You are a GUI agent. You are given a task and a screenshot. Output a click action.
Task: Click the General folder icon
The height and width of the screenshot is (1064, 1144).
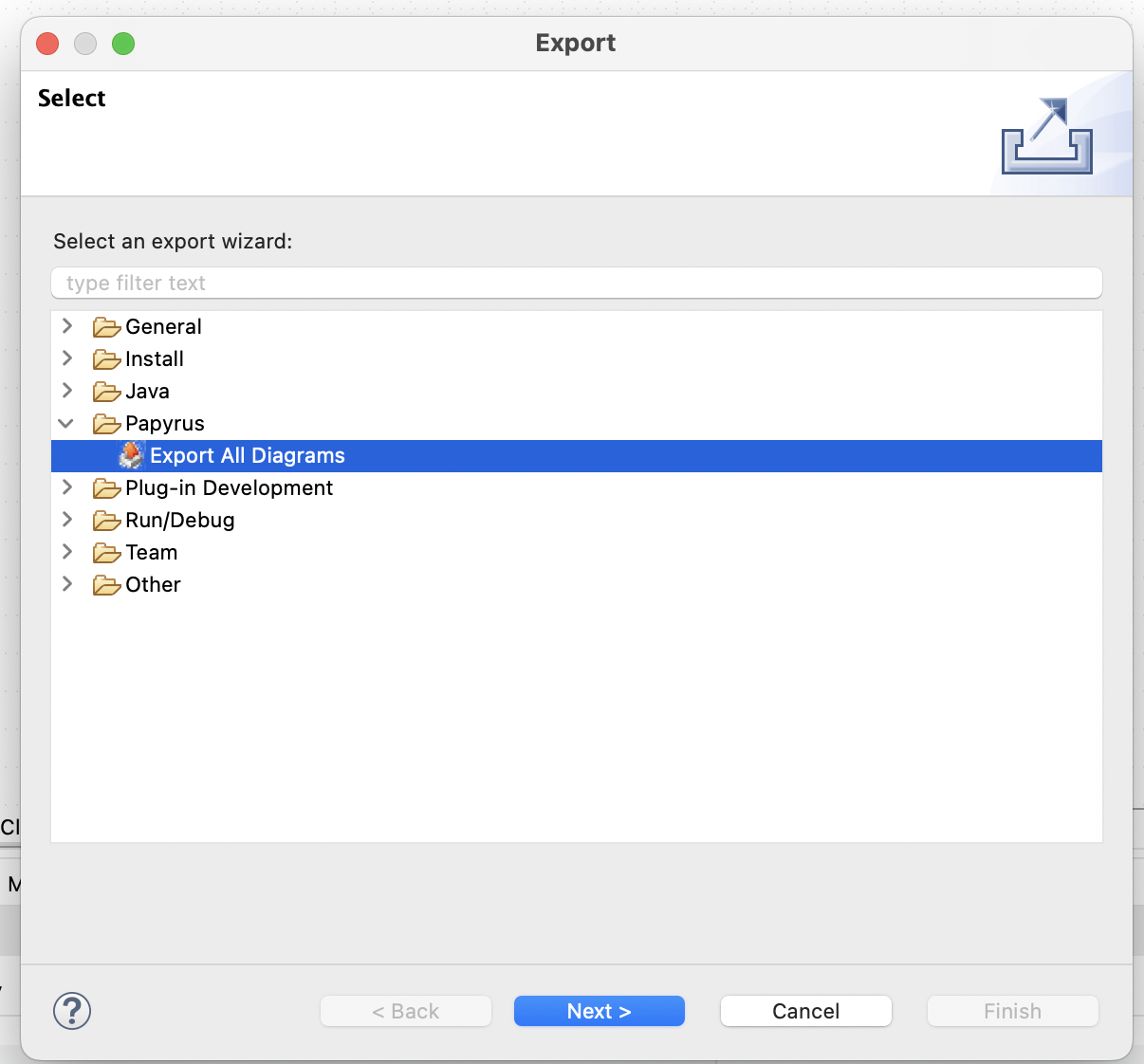(106, 327)
